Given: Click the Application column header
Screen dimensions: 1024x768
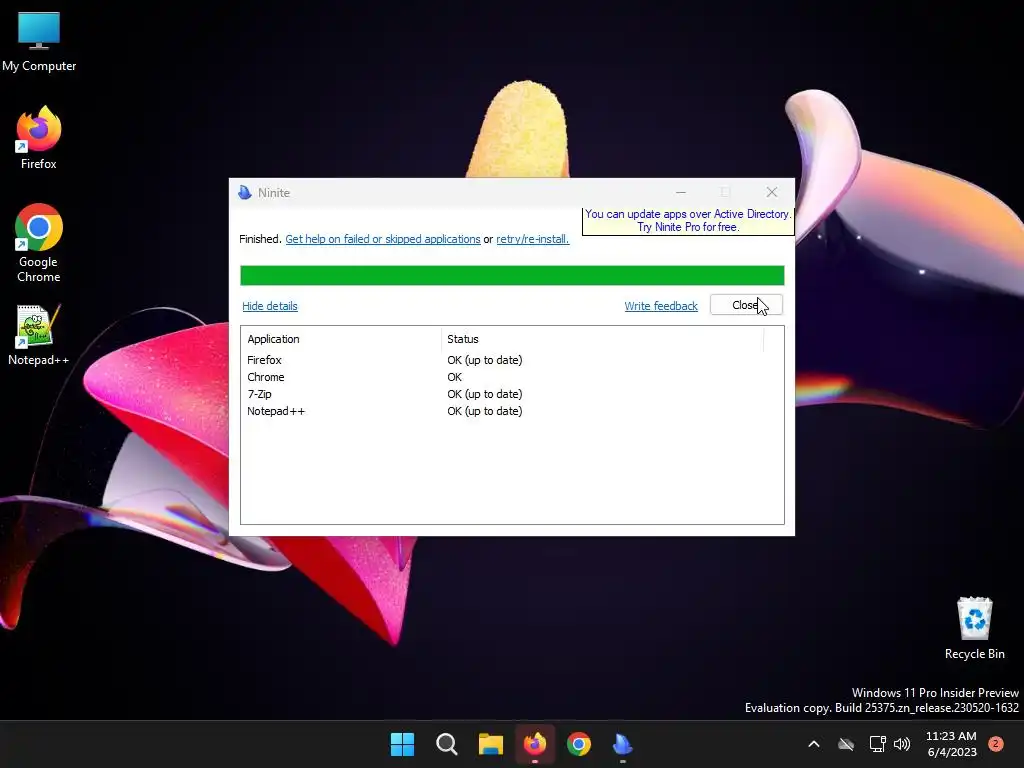Looking at the screenshot, I should coord(341,339).
